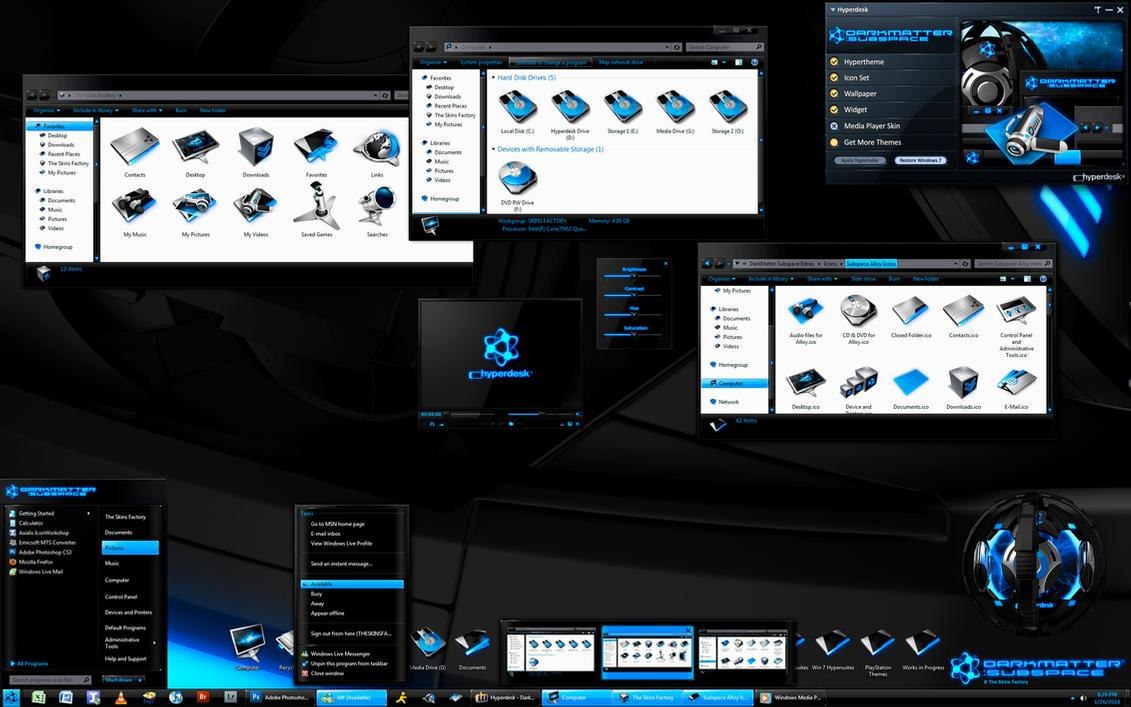Viewport: 1131px width, 707px height.
Task: Select the Available status entry
Action: [352, 584]
